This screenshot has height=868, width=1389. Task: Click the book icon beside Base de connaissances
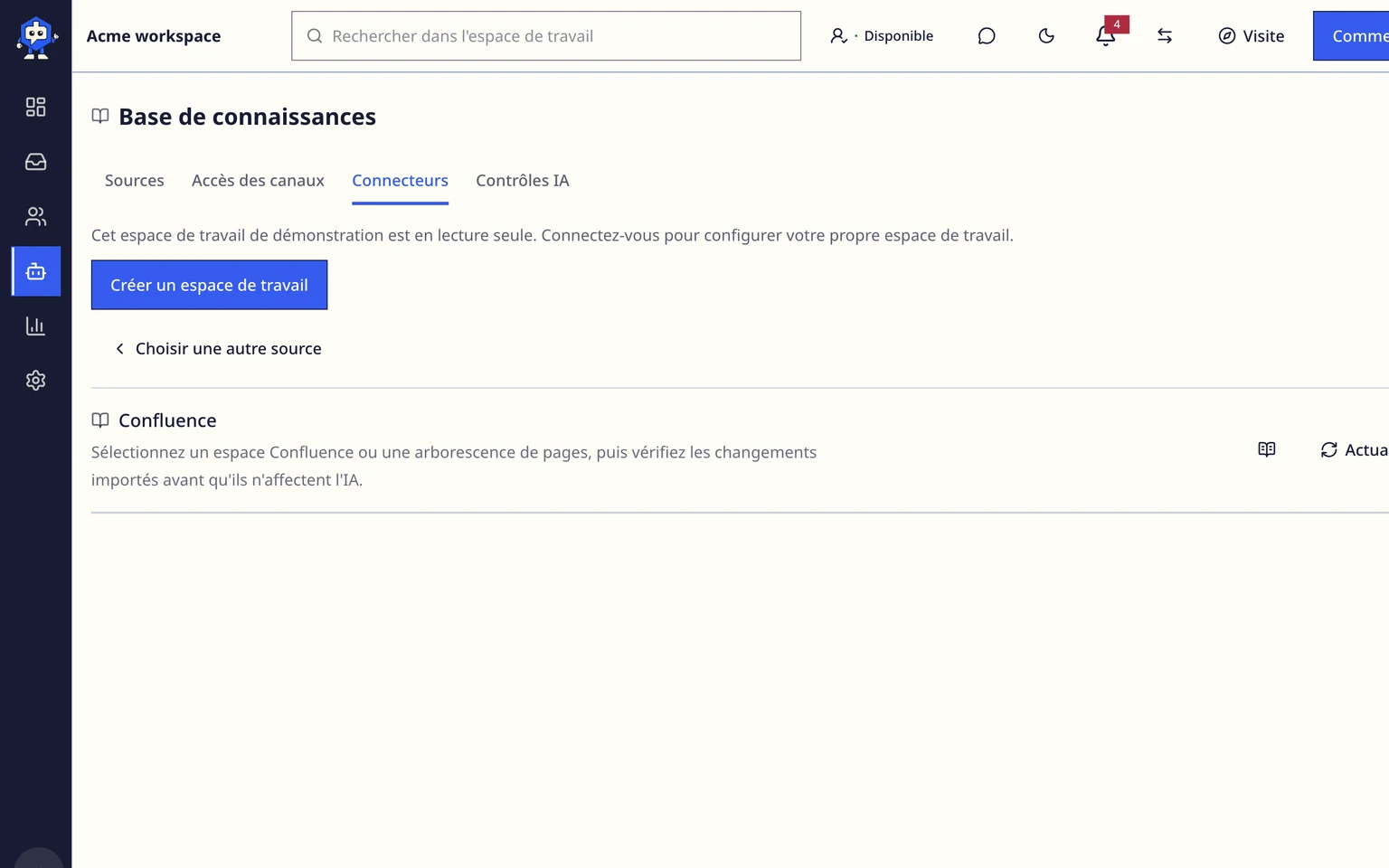(100, 116)
